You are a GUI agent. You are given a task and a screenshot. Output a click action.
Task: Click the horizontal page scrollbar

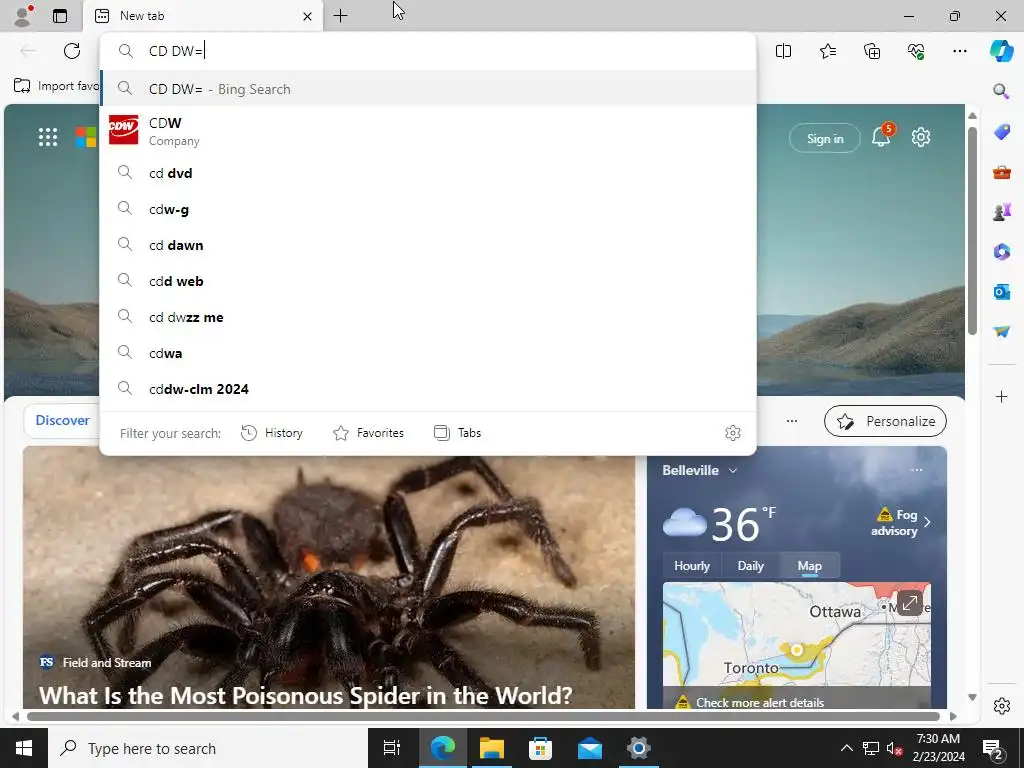(483, 716)
